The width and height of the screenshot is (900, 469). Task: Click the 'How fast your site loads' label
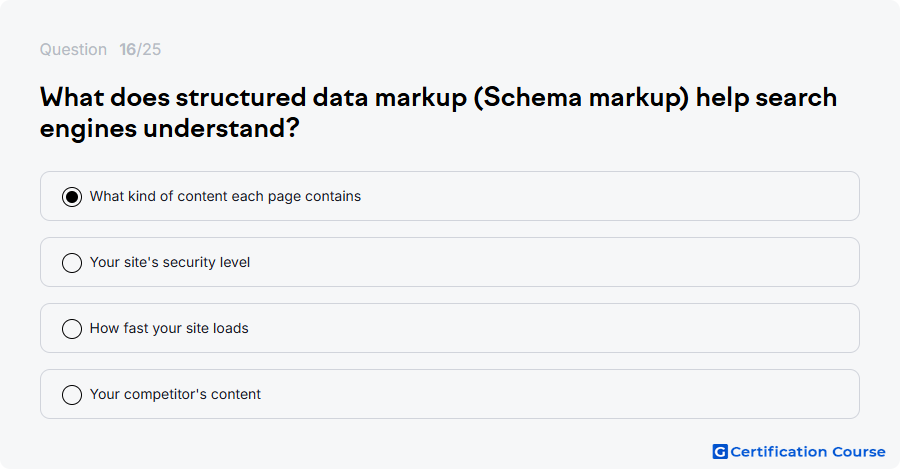pyautogui.click(x=169, y=328)
